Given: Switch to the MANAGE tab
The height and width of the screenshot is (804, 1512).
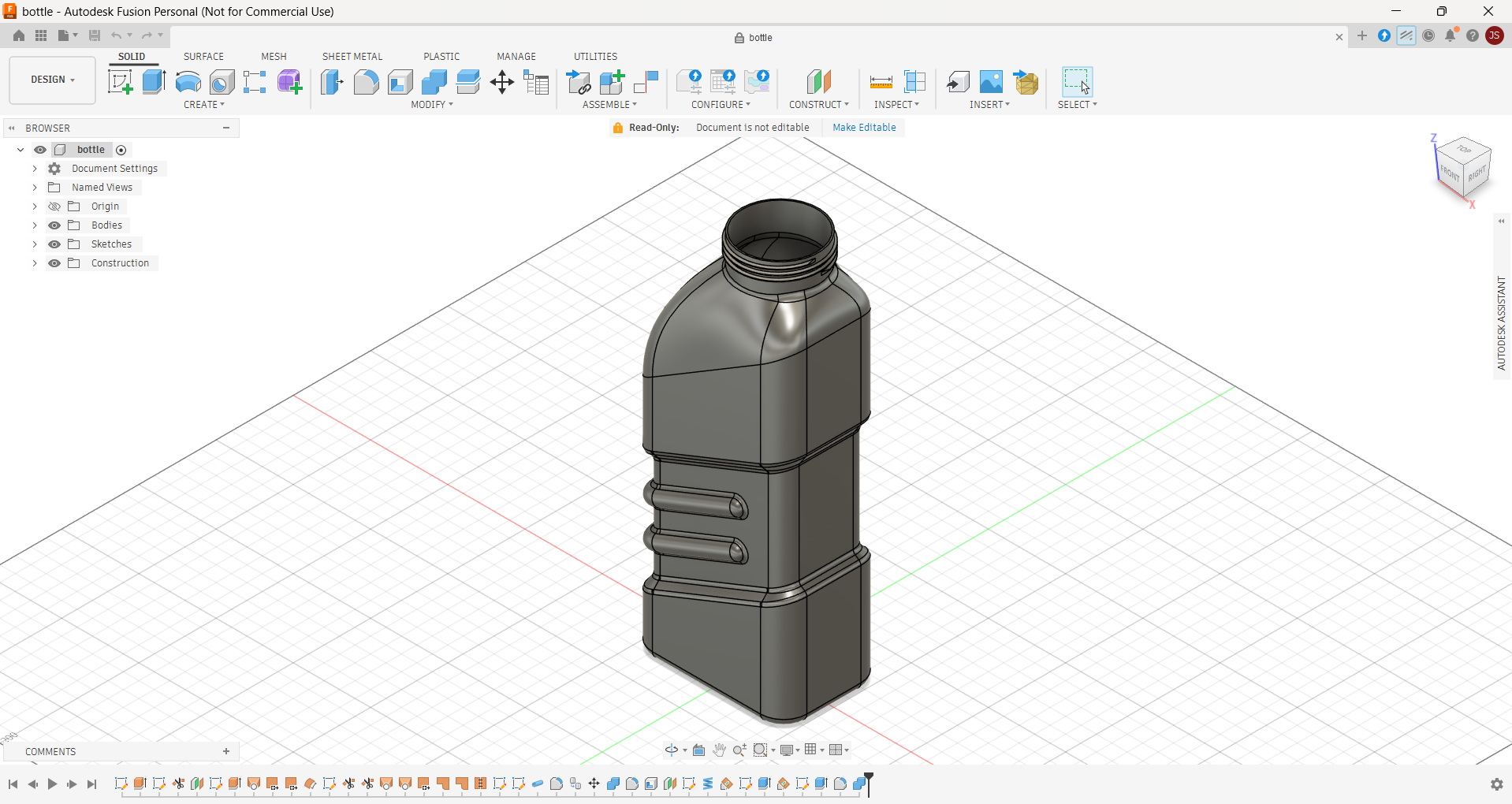Looking at the screenshot, I should (x=516, y=57).
